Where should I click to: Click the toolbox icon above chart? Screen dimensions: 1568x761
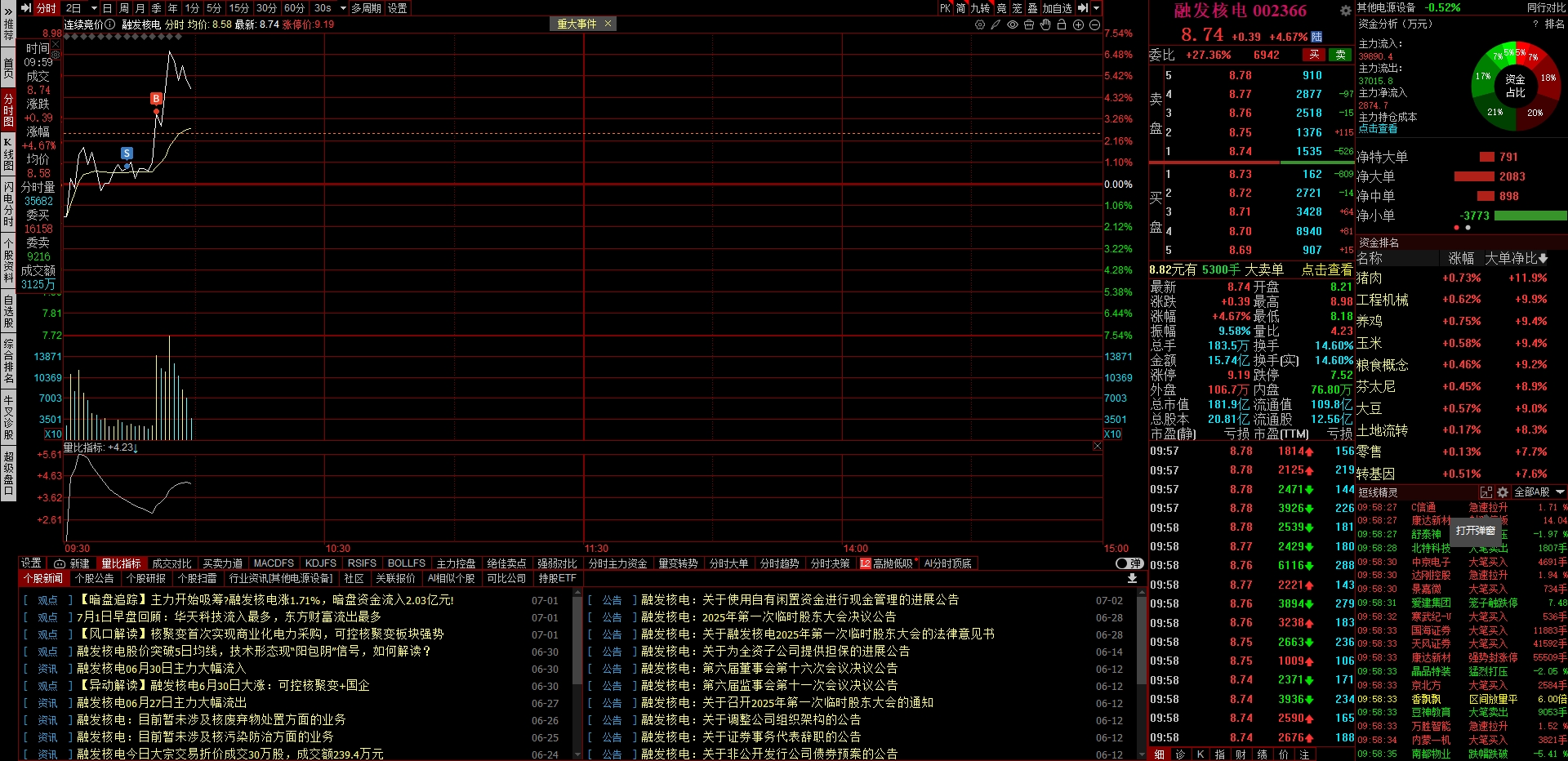[x=1029, y=24]
